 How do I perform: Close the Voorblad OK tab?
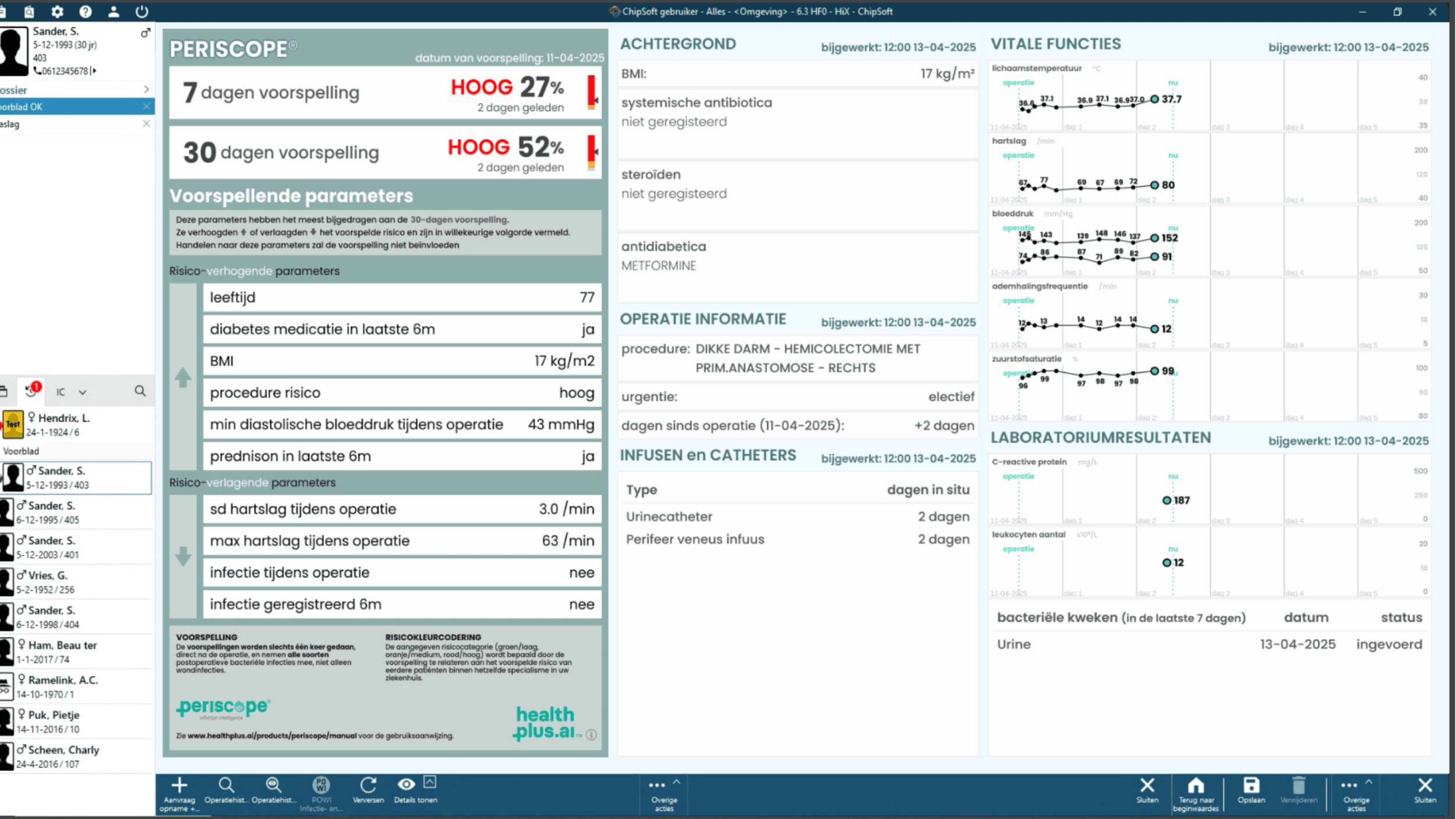(146, 107)
